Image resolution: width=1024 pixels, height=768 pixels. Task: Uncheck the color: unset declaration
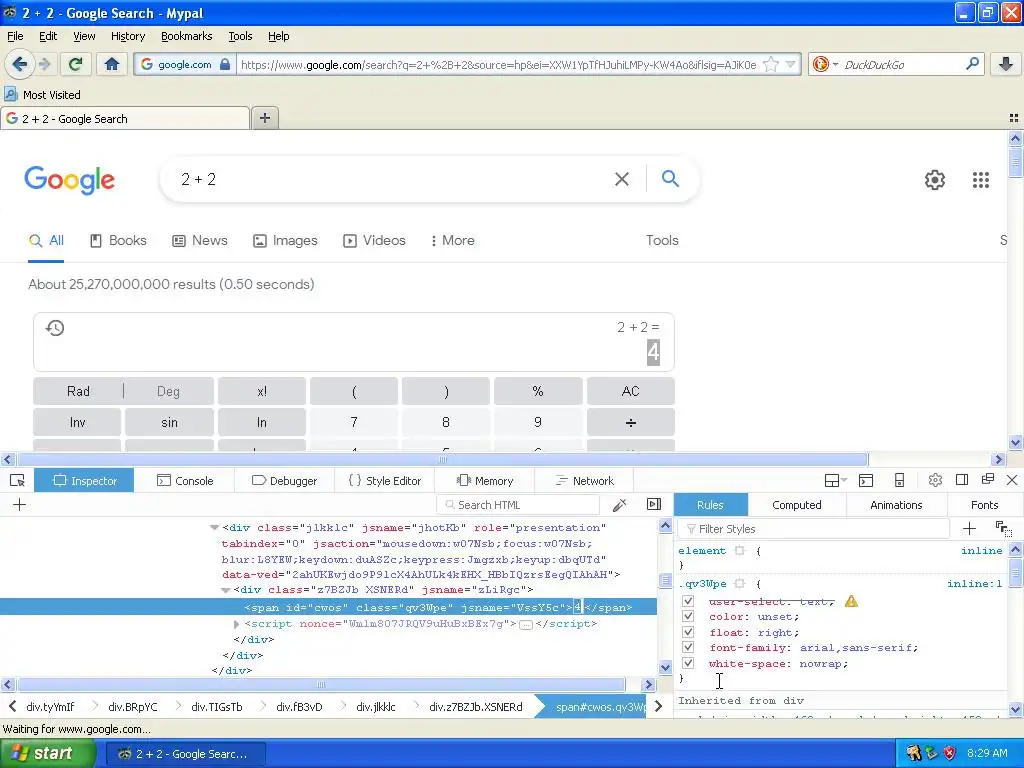point(688,616)
